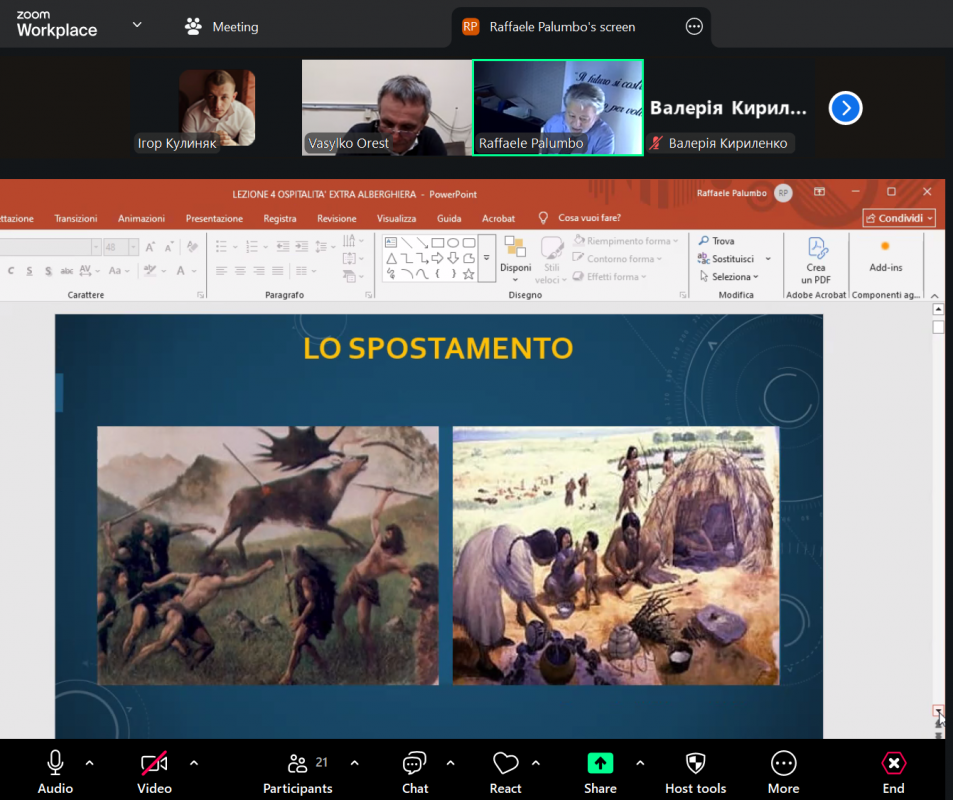953x800 pixels.
Task: Open the More options menu
Action: [783, 764]
